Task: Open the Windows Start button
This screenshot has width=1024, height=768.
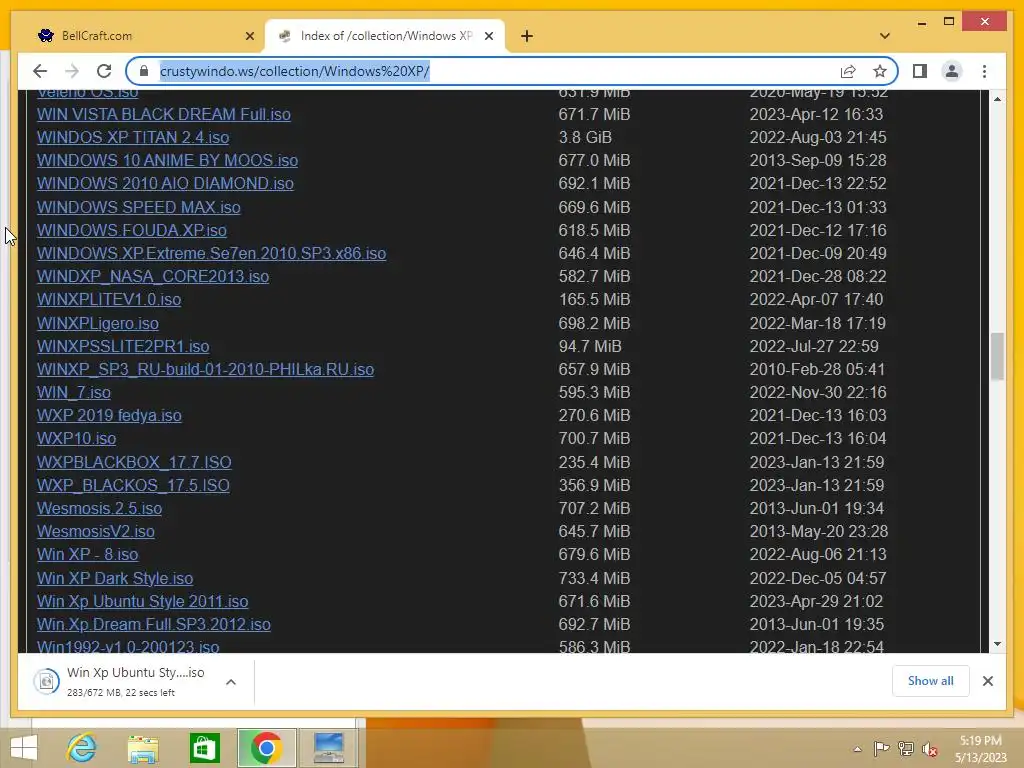Action: point(24,748)
